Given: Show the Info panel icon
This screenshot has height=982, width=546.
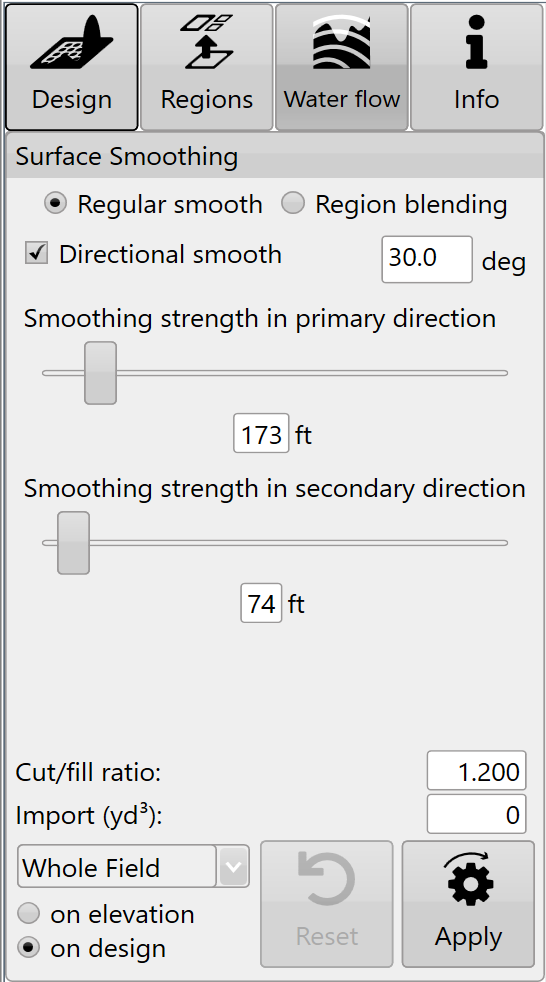Looking at the screenshot, I should [x=476, y=41].
